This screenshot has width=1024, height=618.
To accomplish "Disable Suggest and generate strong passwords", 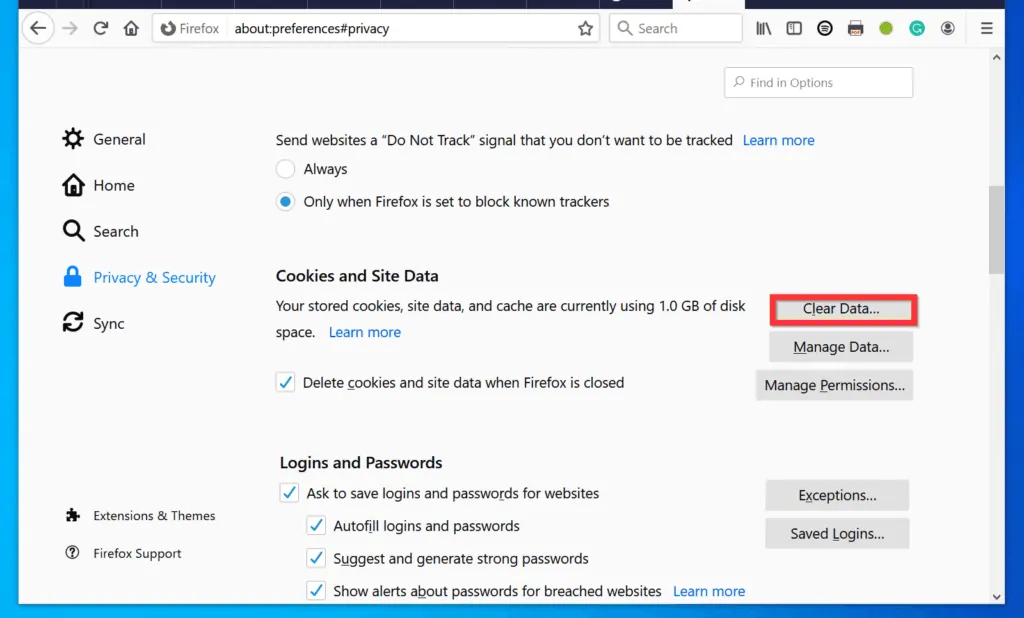I will point(316,559).
